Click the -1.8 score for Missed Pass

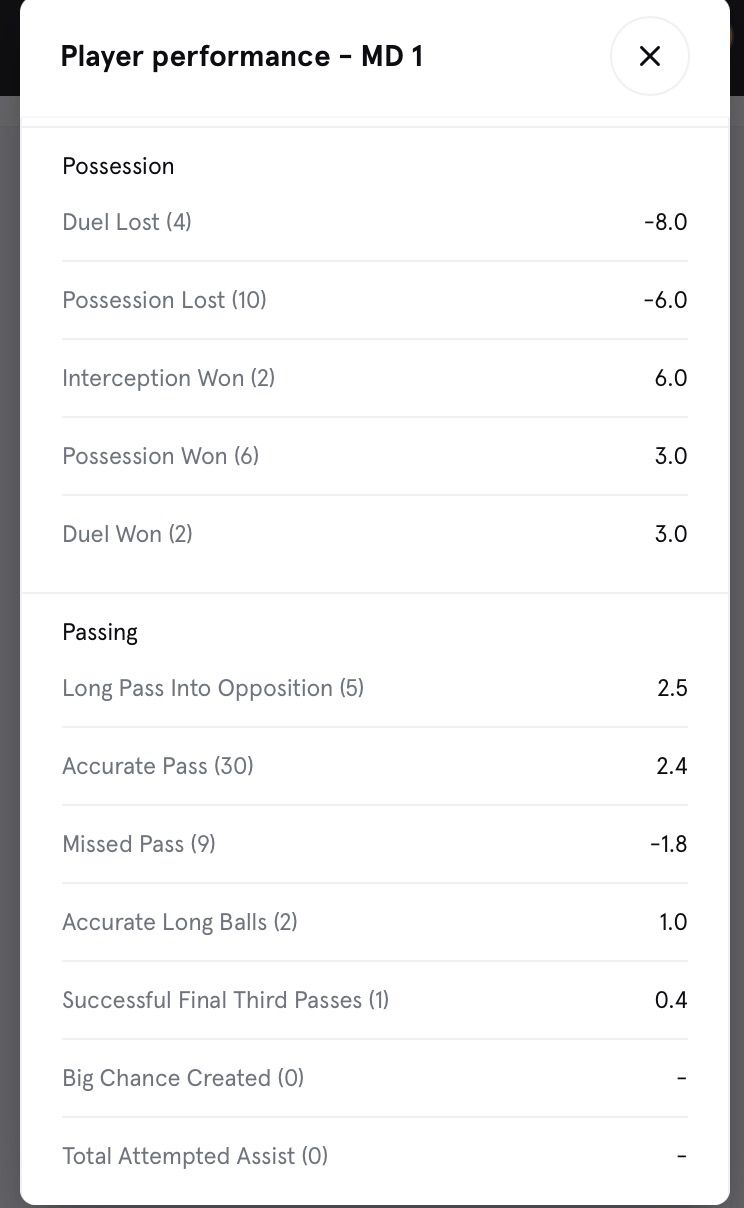(668, 844)
